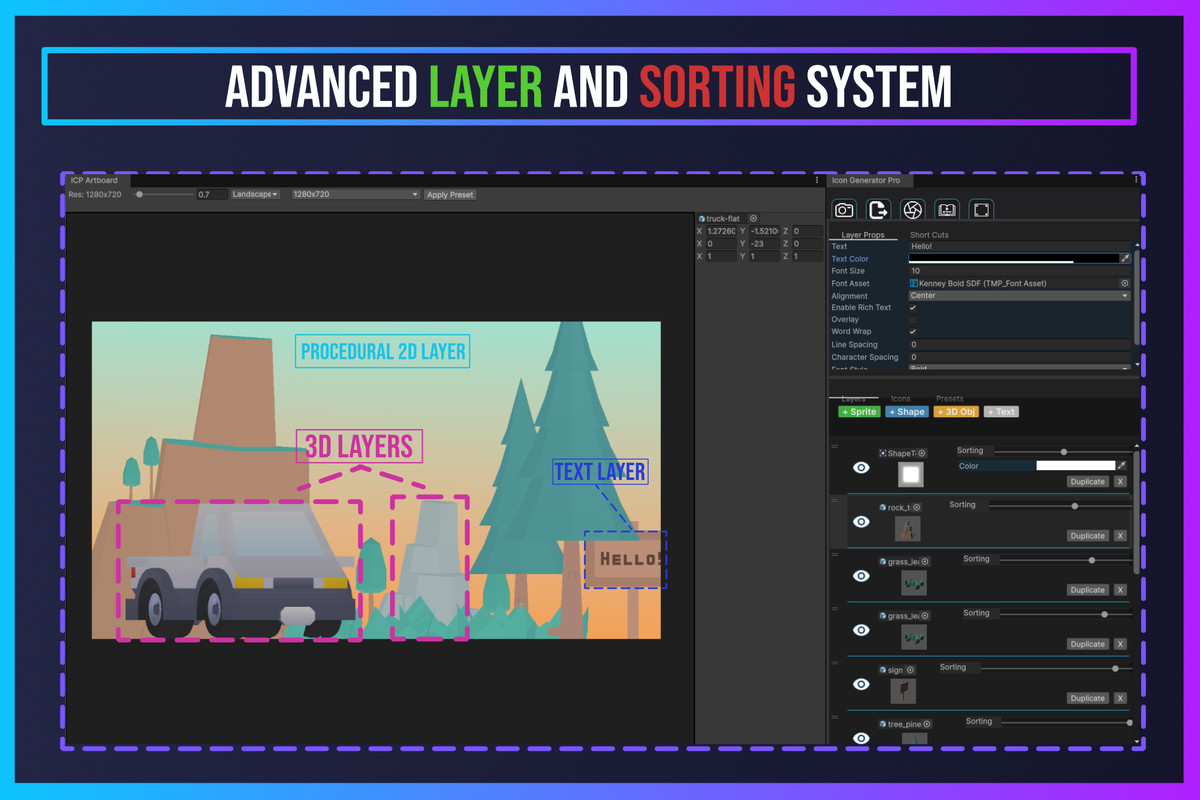Add a new Sprite layer
The image size is (1200, 800).
pyautogui.click(x=859, y=411)
